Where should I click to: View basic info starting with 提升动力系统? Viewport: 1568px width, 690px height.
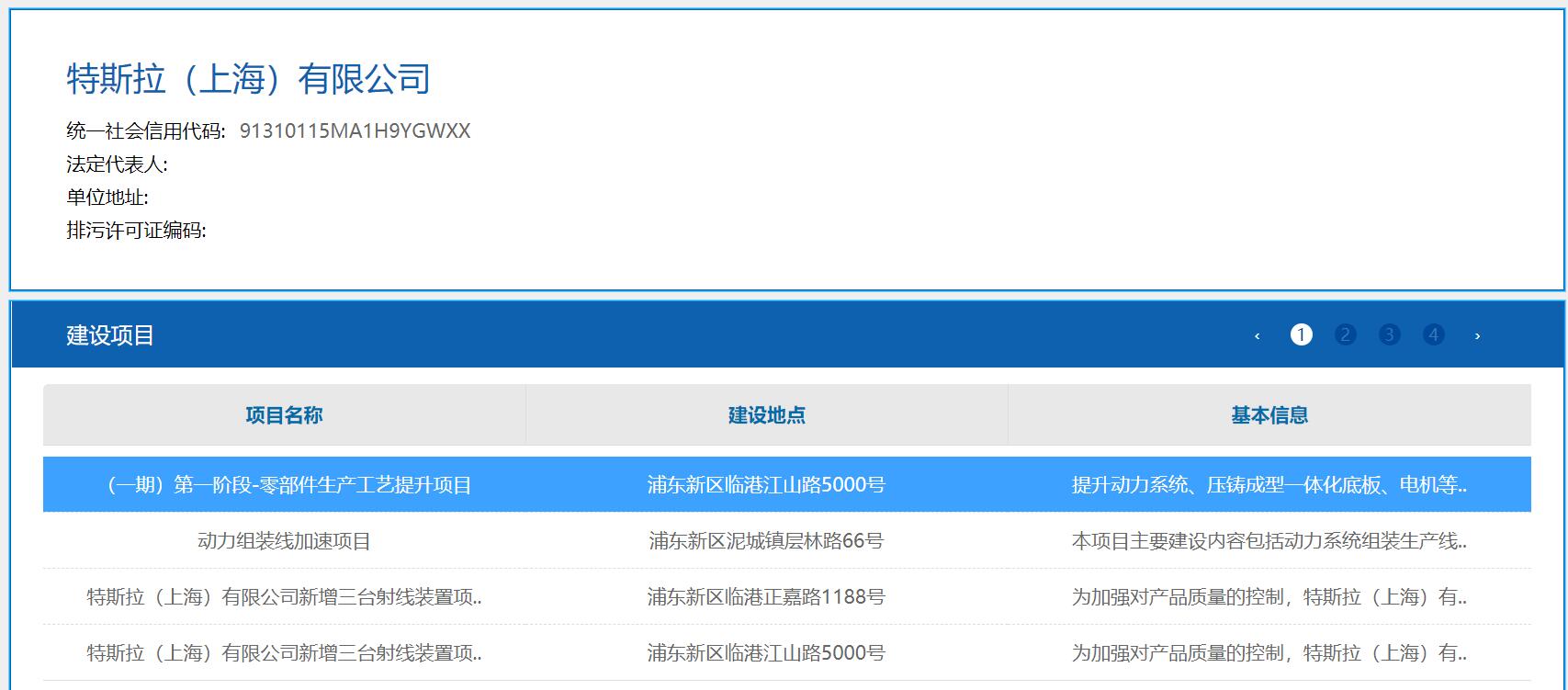pos(1269,485)
